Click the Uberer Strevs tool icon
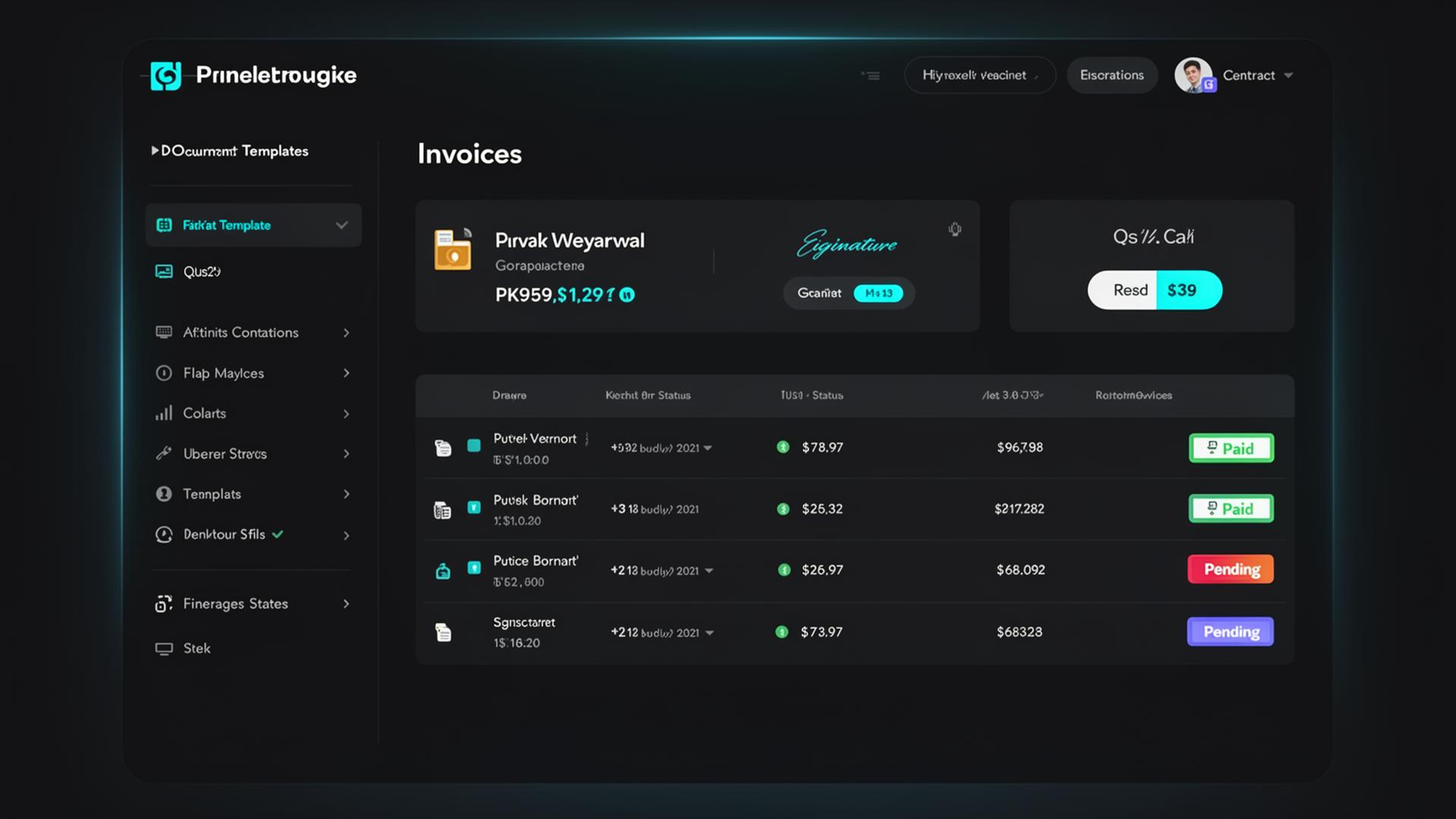Image resolution: width=1456 pixels, height=819 pixels. [x=164, y=453]
